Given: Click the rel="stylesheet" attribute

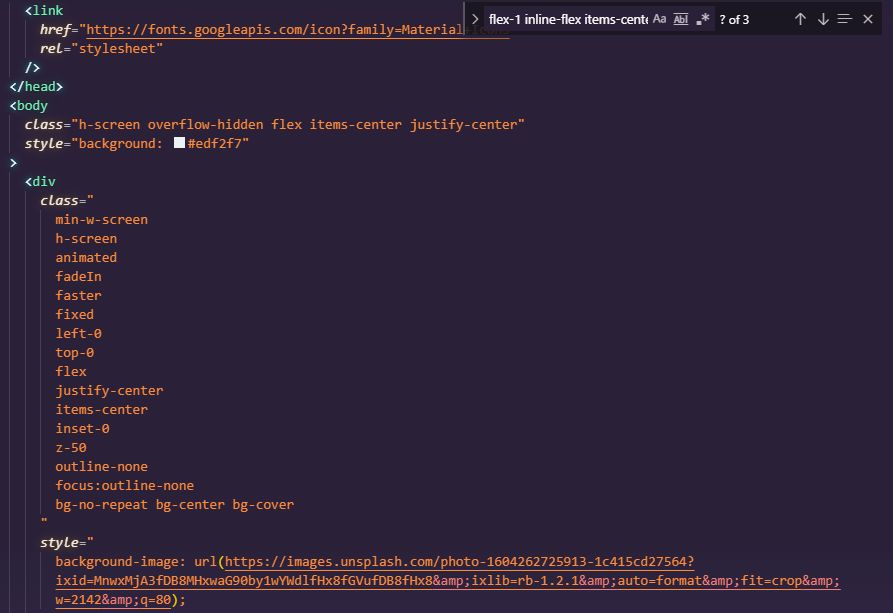Looking at the screenshot, I should tap(101, 48).
